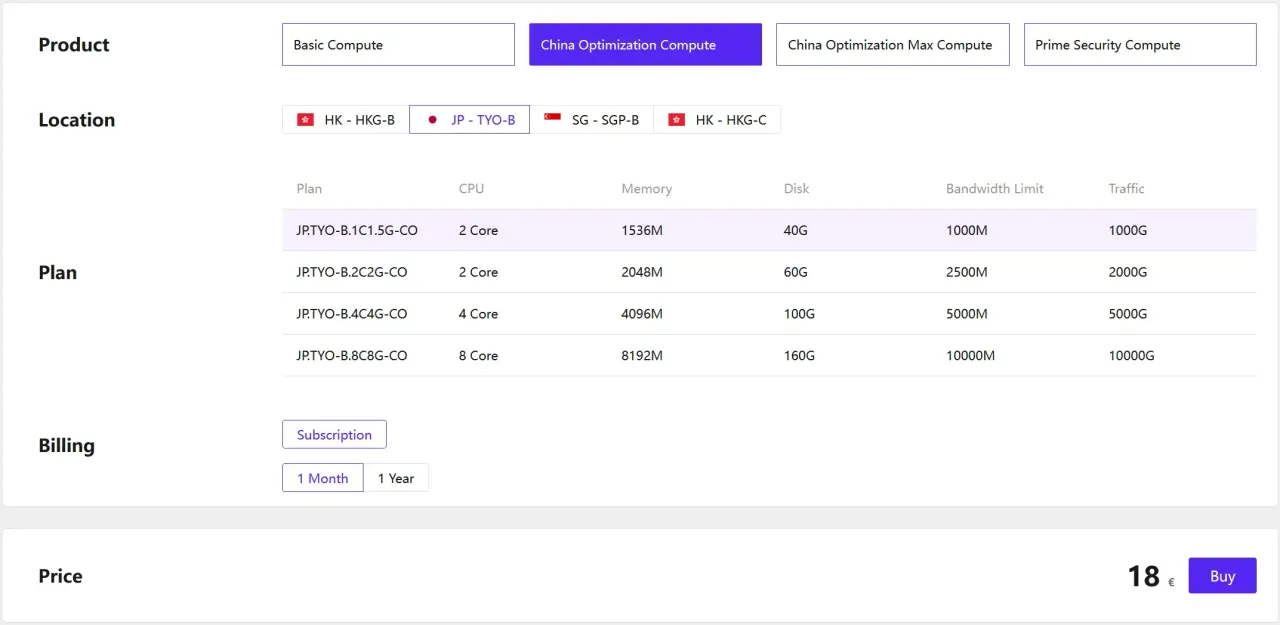
Task: Set billing period to 1 Year
Action: [x=396, y=478]
